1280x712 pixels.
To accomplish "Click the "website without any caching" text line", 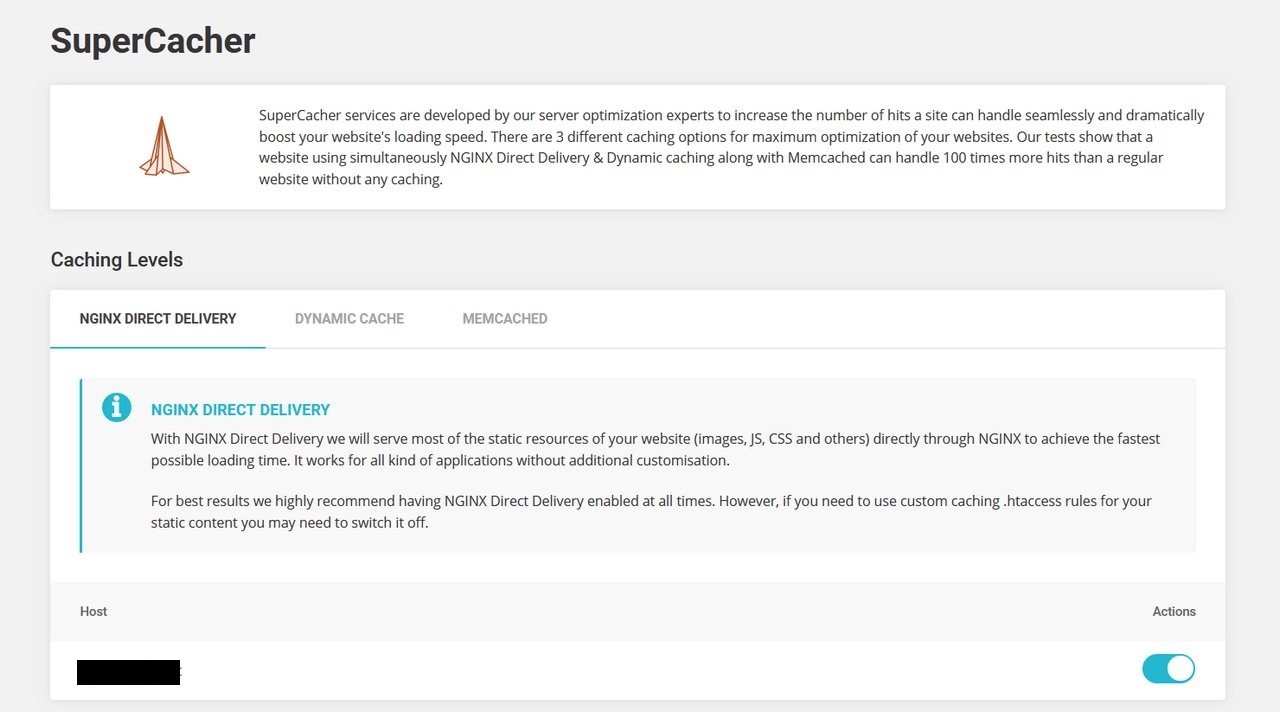I will 350,180.
